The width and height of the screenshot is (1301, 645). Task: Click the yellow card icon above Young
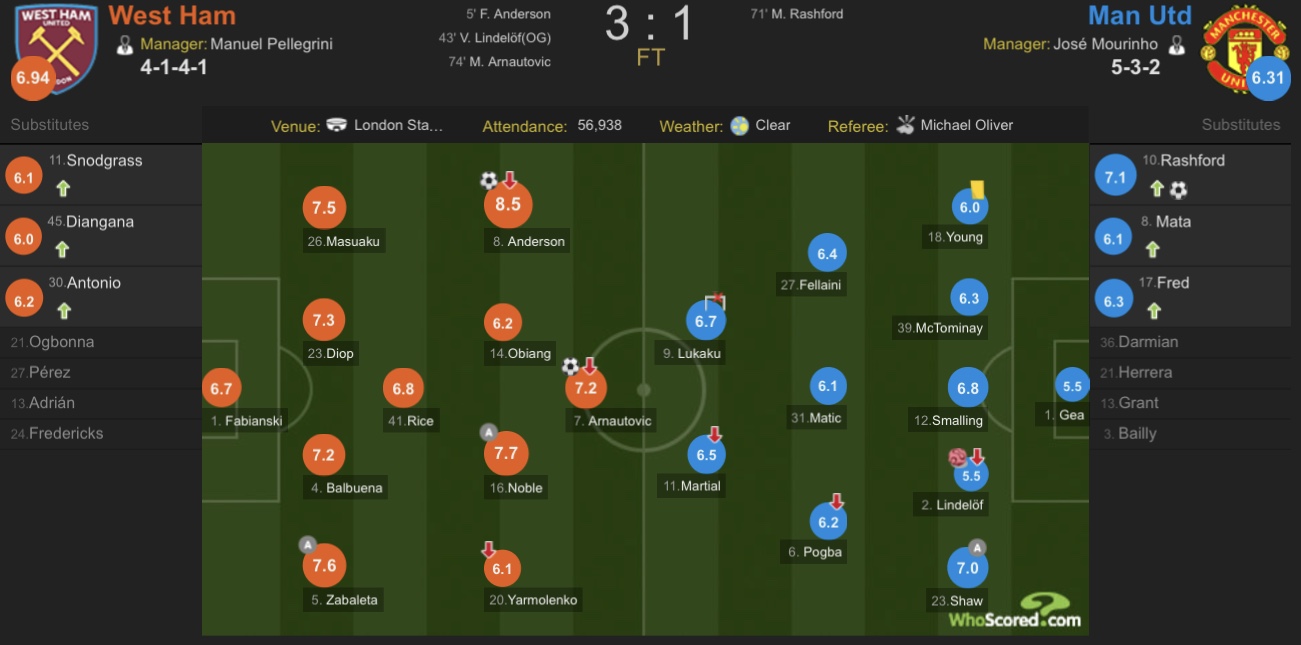coord(977,188)
